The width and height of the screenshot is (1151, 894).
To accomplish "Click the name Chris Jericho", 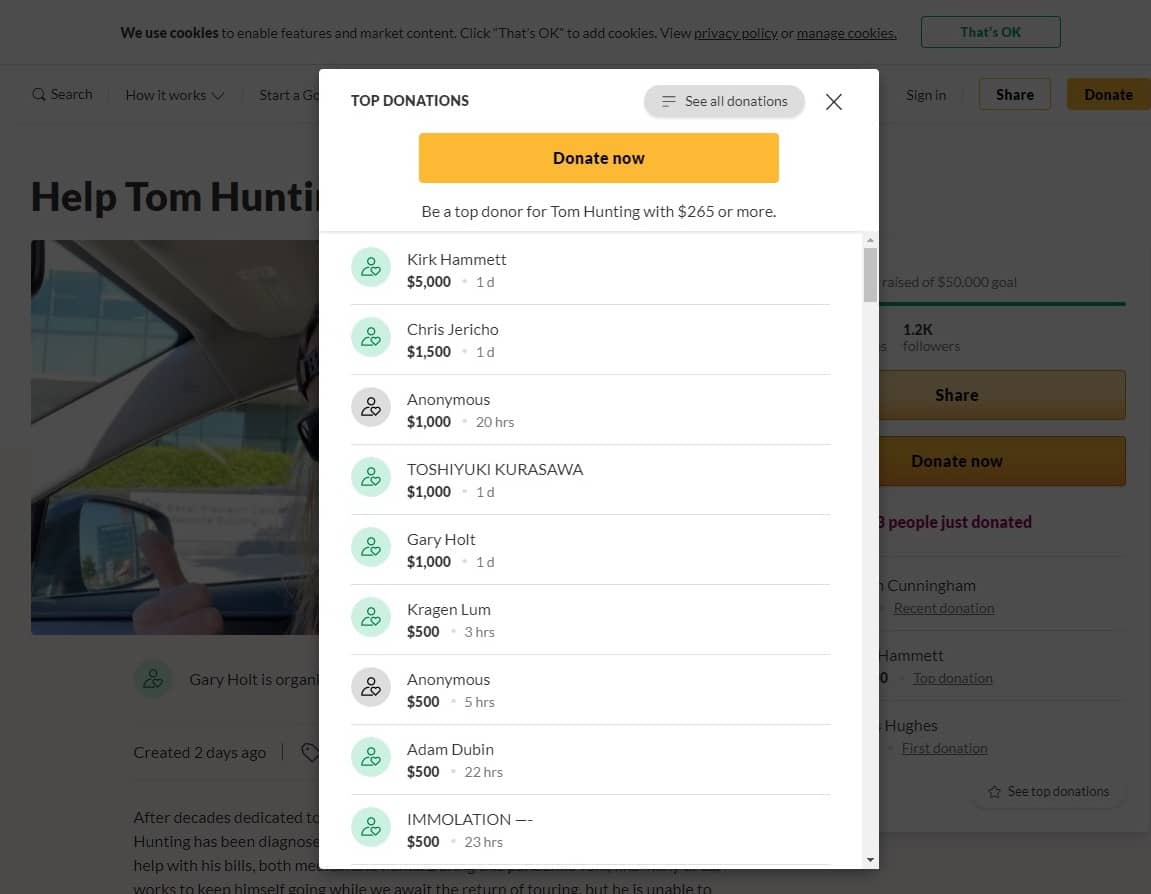I will click(x=452, y=330).
